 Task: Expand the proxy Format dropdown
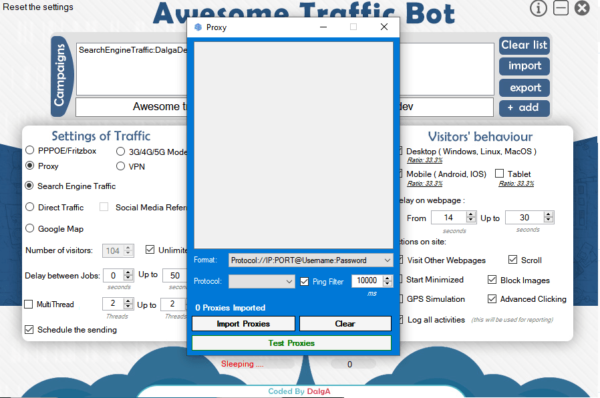311,260
